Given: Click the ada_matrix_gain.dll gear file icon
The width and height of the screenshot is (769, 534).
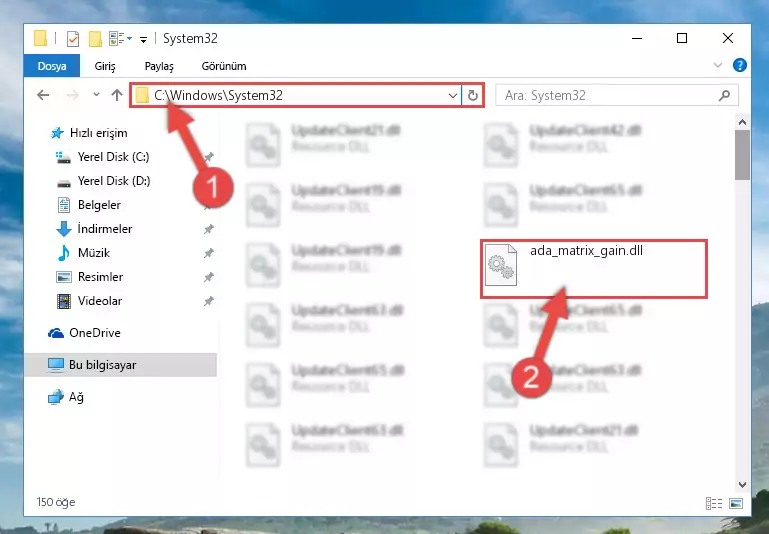Looking at the screenshot, I should tap(501, 265).
